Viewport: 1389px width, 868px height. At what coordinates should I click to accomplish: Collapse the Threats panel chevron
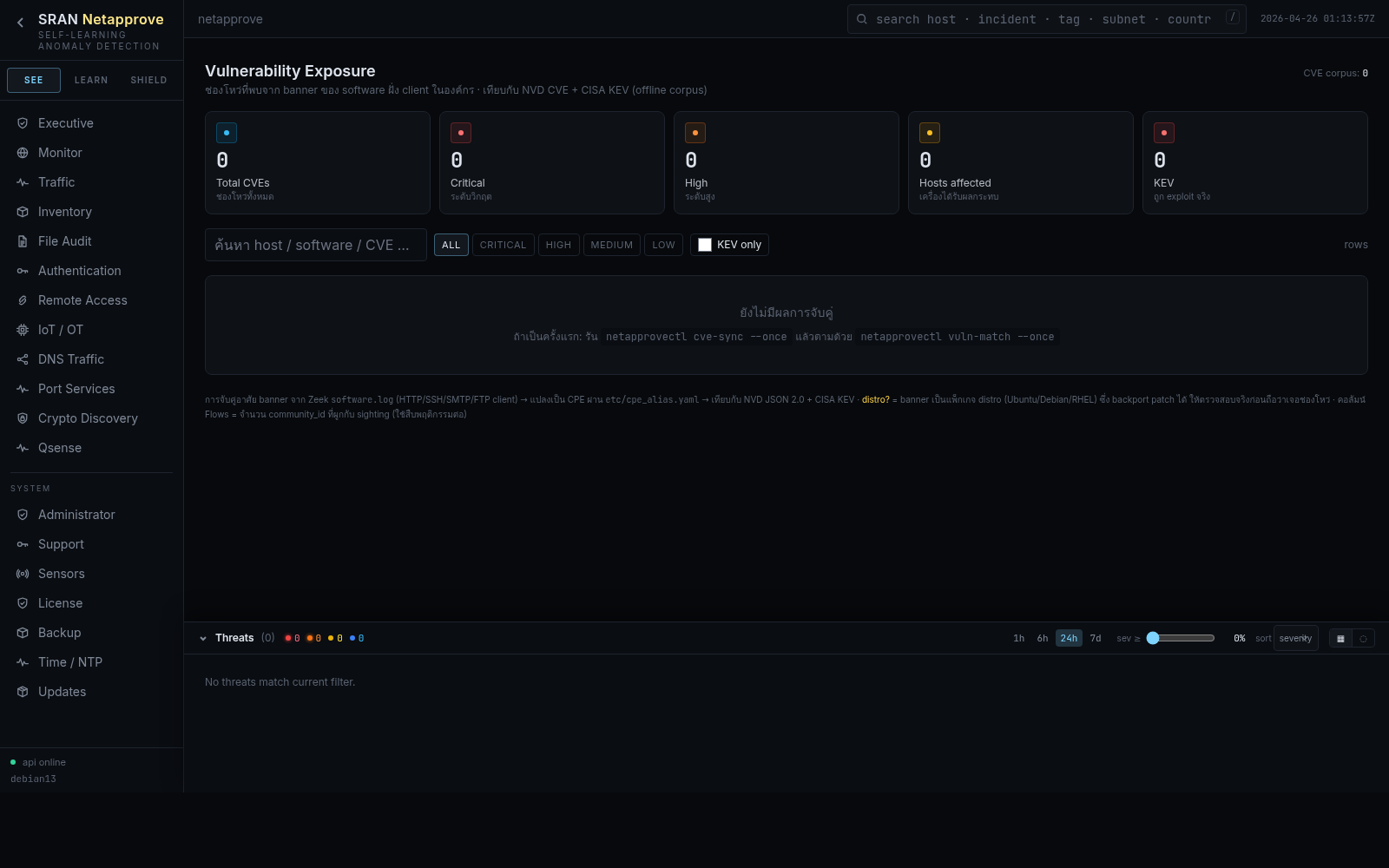(x=203, y=639)
